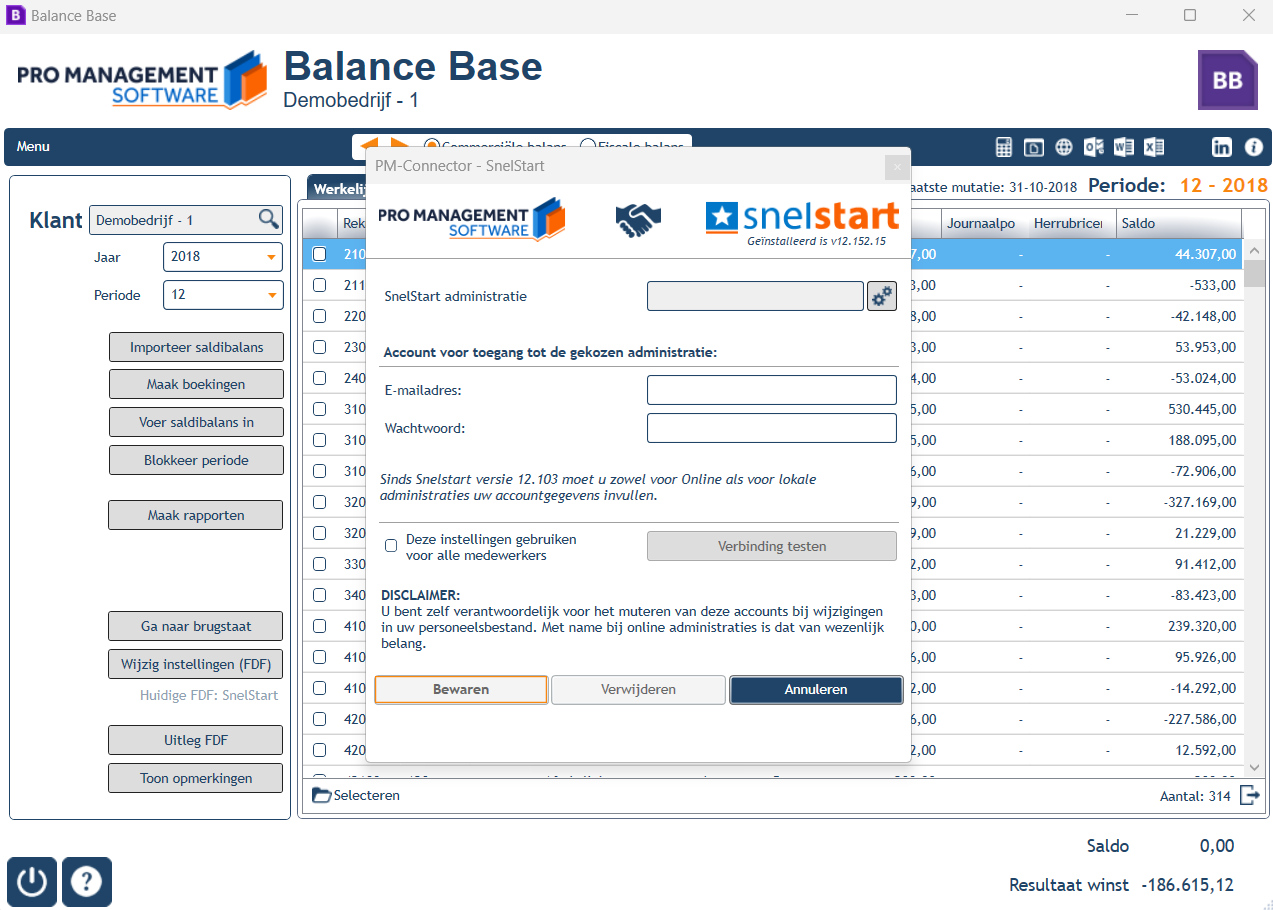The height and width of the screenshot is (910, 1273).
Task: Tick the checkbox on the highlighted first row
Action: tap(319, 254)
